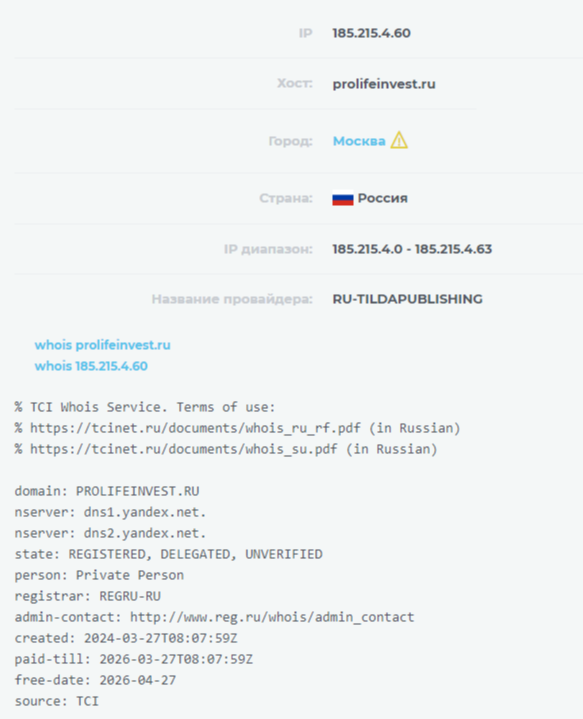Click the whois_su.pdf terms URL
Image resolution: width=583 pixels, height=719 pixels.
coord(184,449)
